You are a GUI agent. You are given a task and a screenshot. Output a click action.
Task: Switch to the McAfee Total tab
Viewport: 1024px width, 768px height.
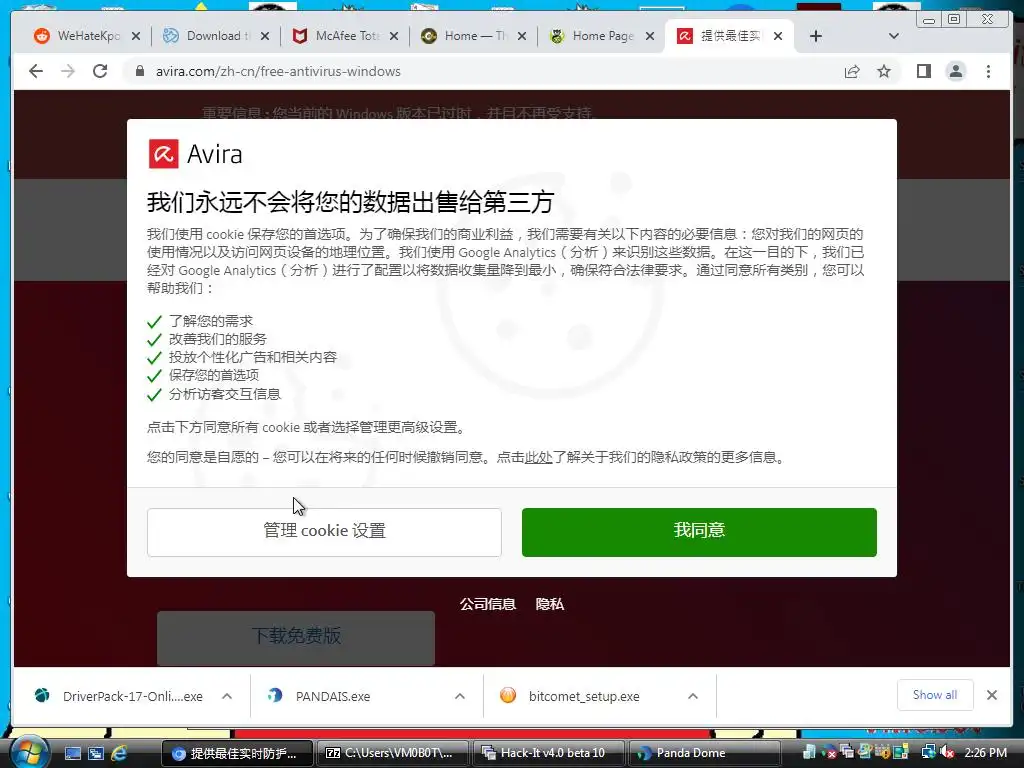tap(335, 36)
